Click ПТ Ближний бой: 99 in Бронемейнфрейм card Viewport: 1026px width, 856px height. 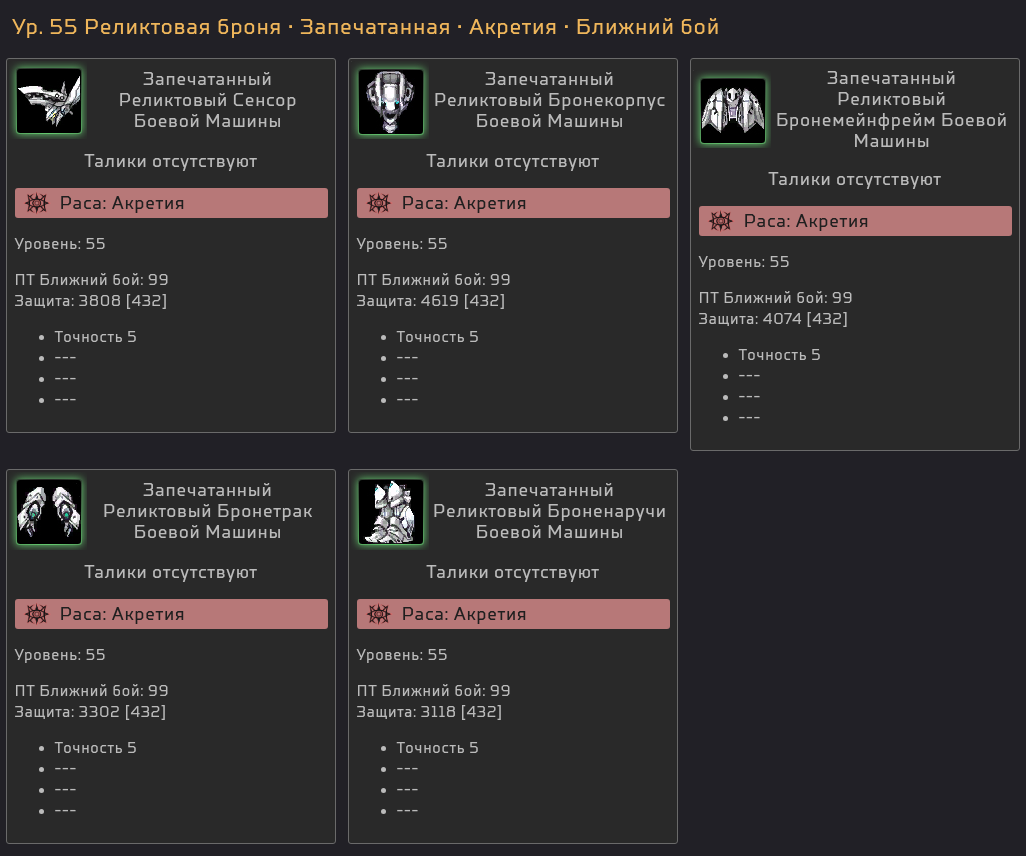(x=775, y=298)
